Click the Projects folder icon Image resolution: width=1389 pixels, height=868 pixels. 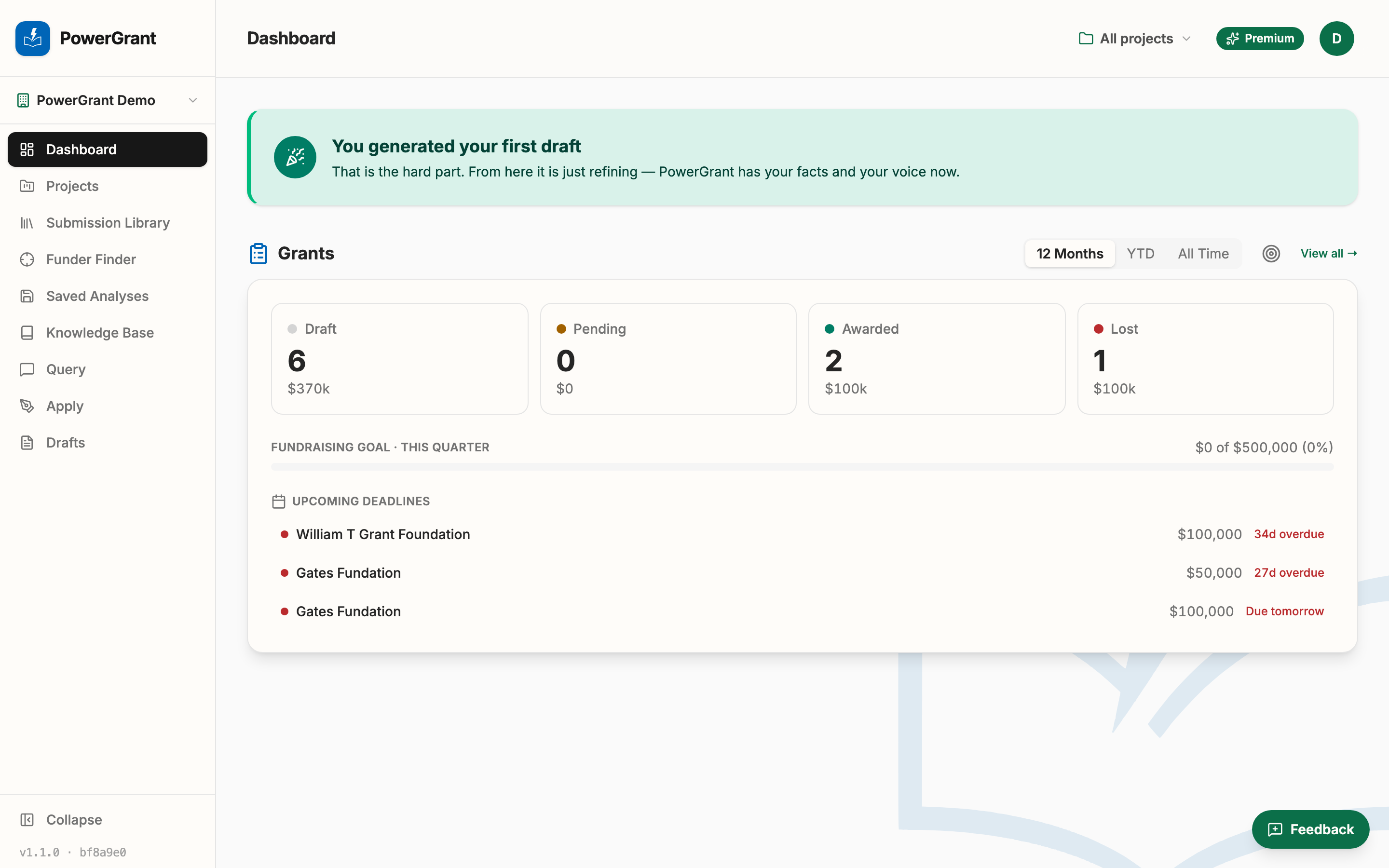coord(27,186)
